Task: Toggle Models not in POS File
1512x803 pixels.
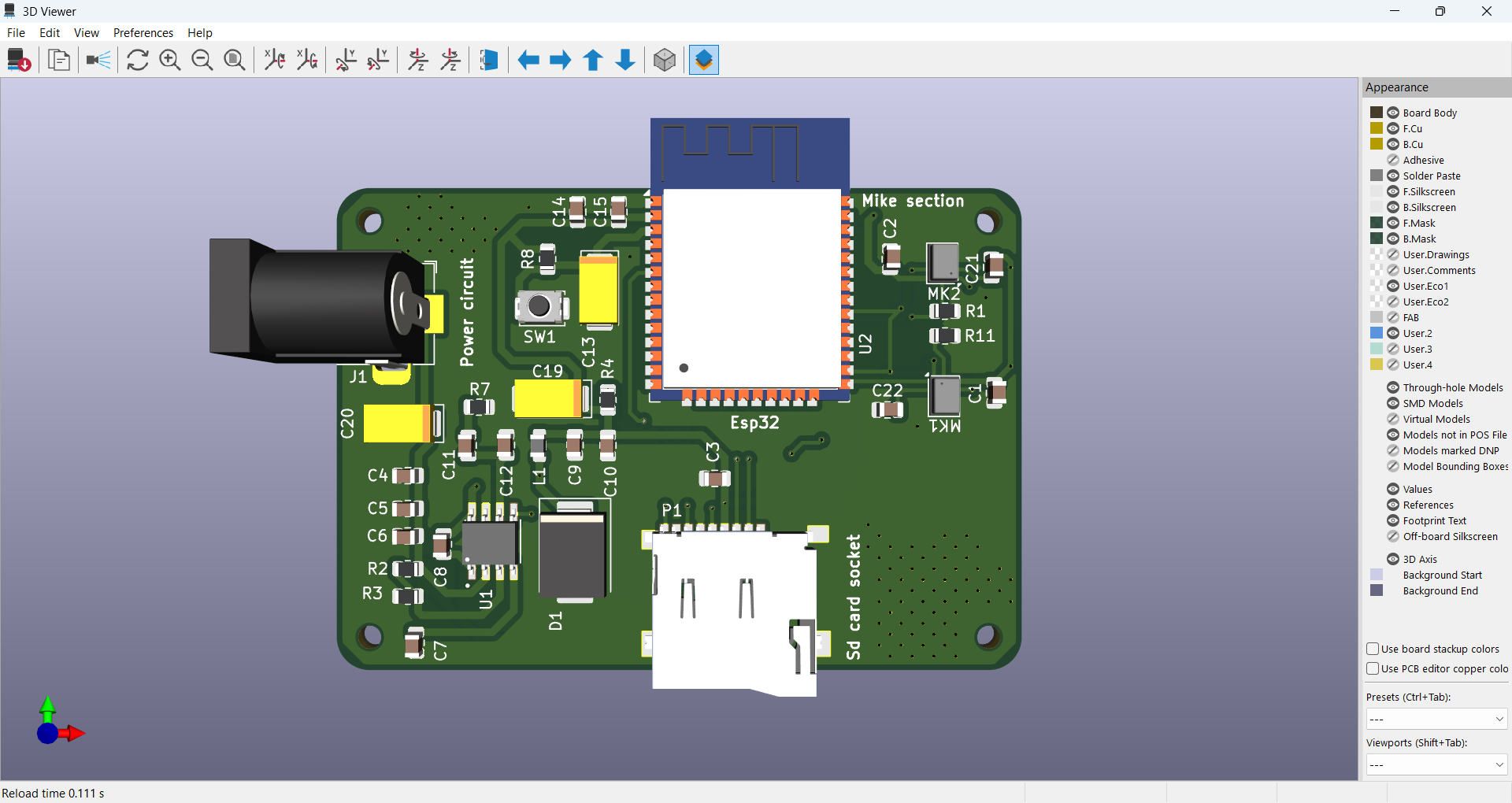Action: point(1393,435)
